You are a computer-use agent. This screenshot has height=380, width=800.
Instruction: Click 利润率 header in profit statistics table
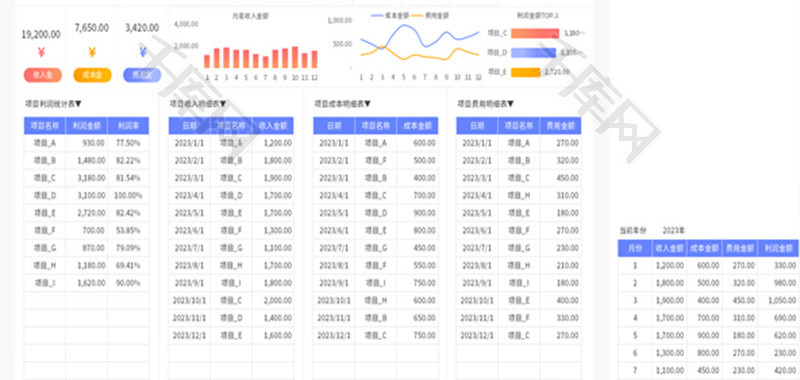point(128,125)
